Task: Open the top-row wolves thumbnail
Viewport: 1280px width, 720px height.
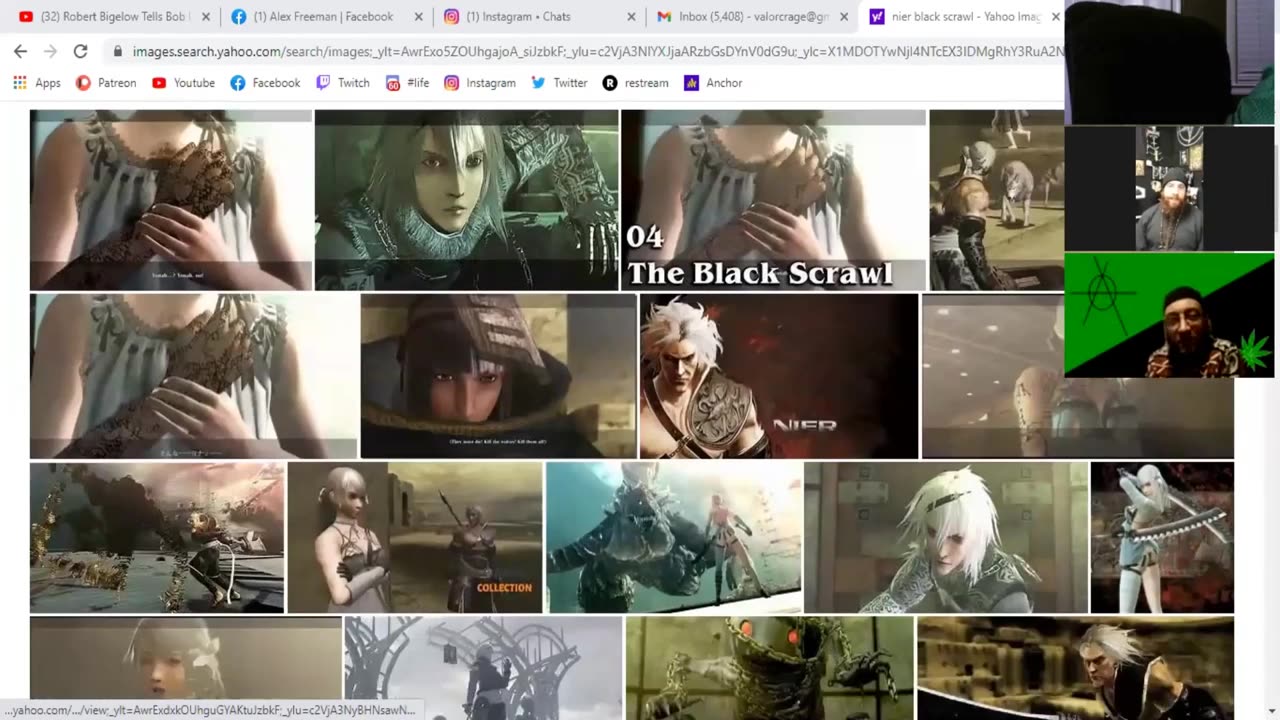Action: pyautogui.click(x=996, y=200)
